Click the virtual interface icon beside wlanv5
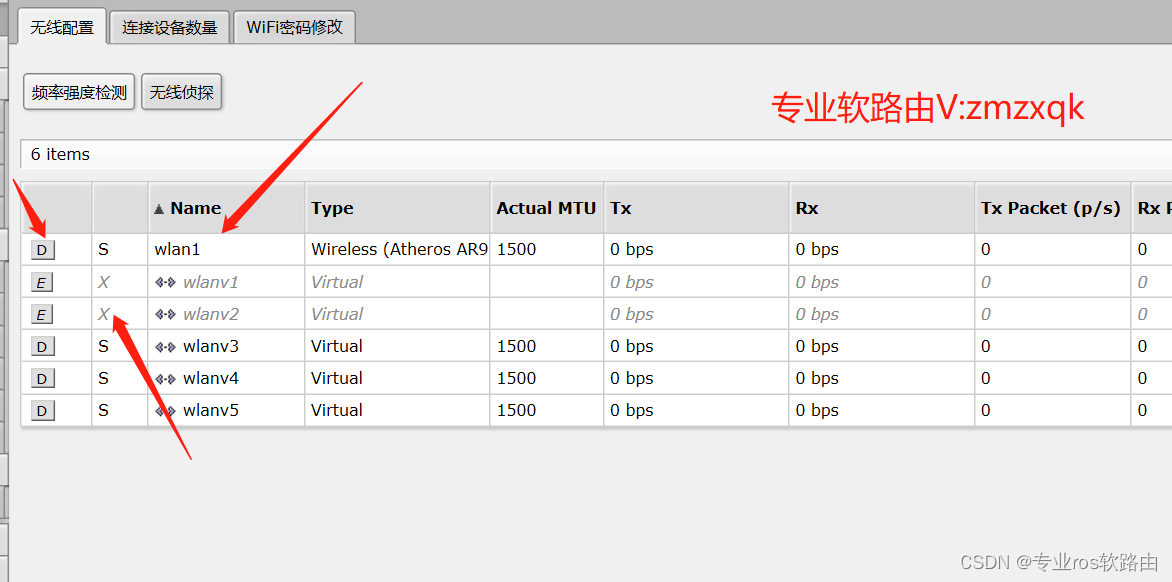The width and height of the screenshot is (1172, 582). pos(165,411)
